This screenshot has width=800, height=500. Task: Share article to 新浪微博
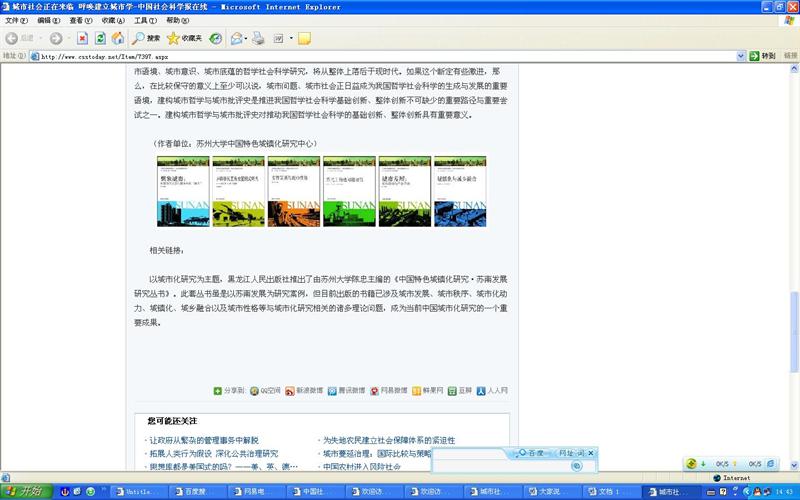[305, 391]
